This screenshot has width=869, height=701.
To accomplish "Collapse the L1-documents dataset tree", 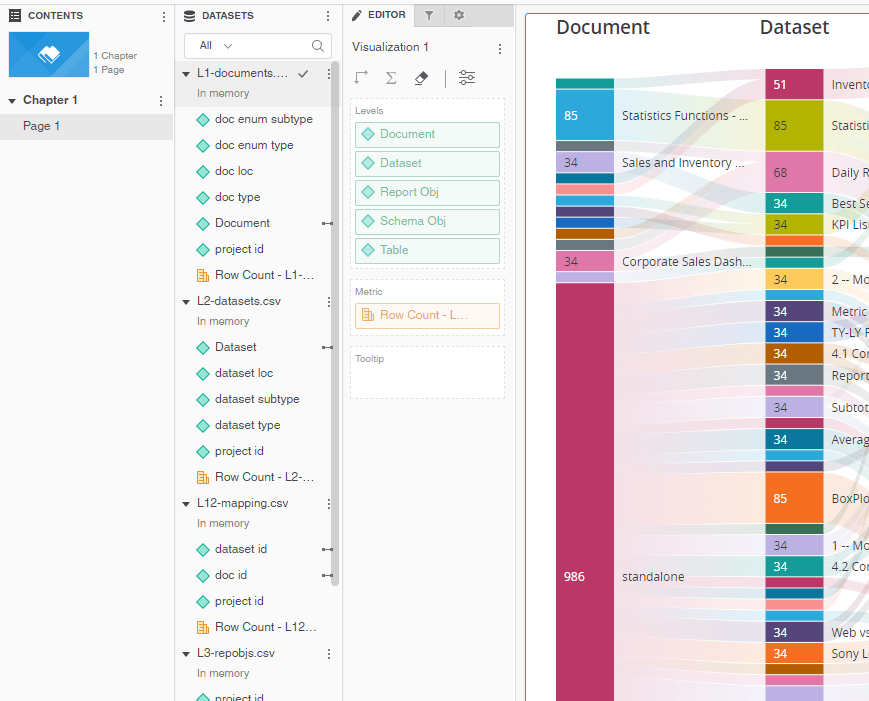I will point(186,75).
